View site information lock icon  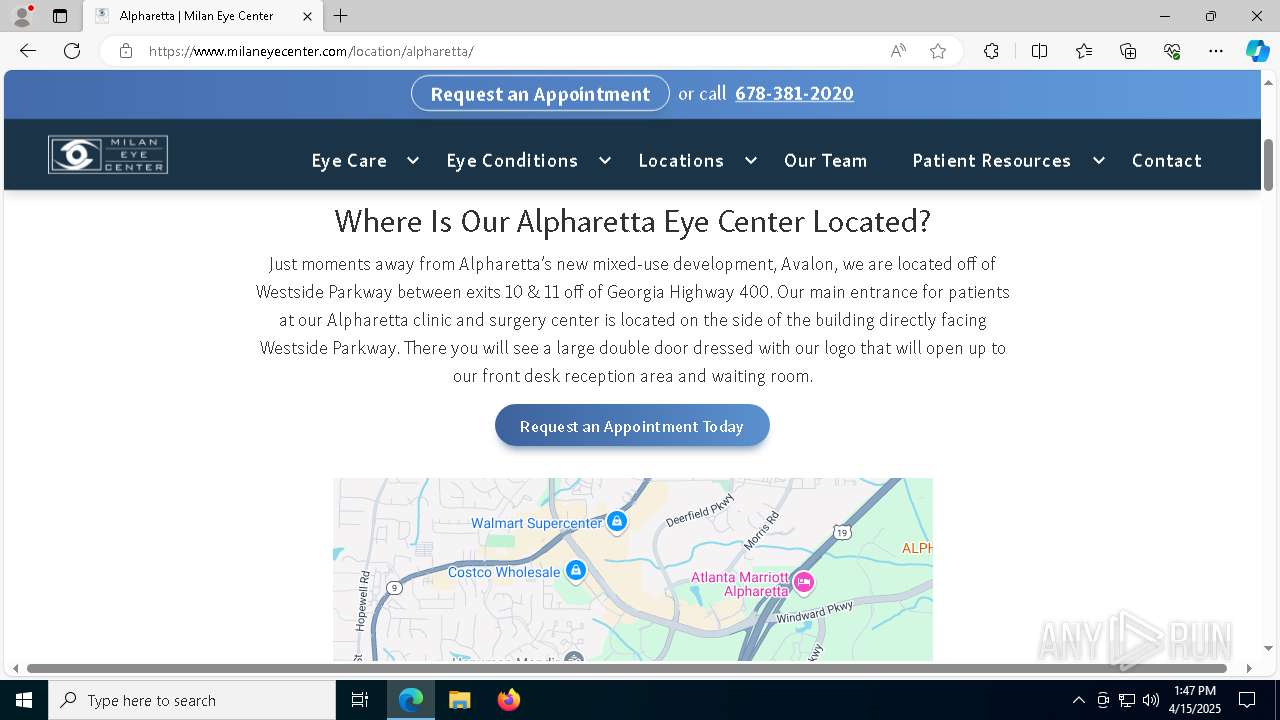pos(126,51)
